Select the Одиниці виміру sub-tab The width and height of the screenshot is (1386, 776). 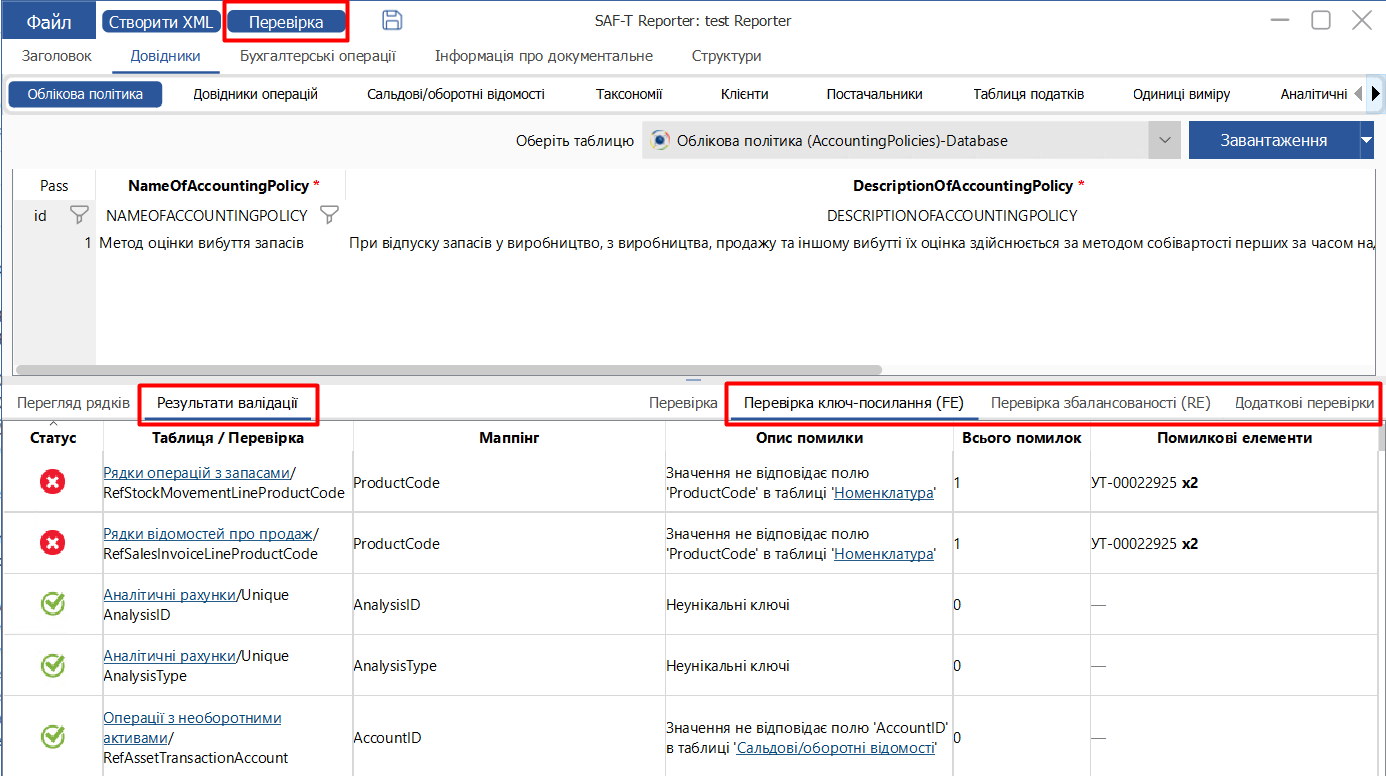1182,94
